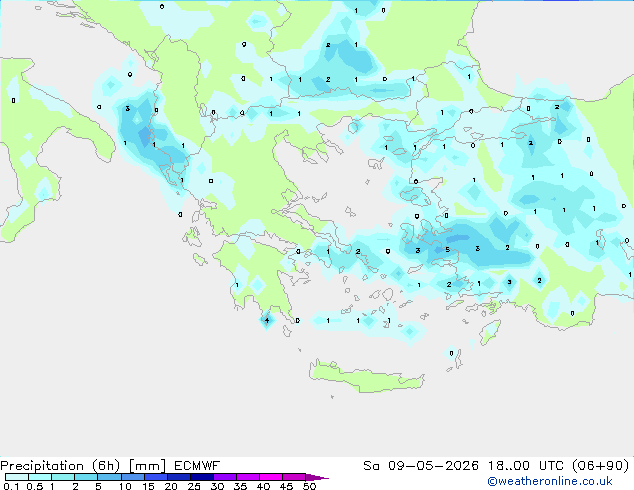The height and width of the screenshot is (490, 634).
Task: Click the above-50 arrow tip of legend
Action: (x=317, y=477)
